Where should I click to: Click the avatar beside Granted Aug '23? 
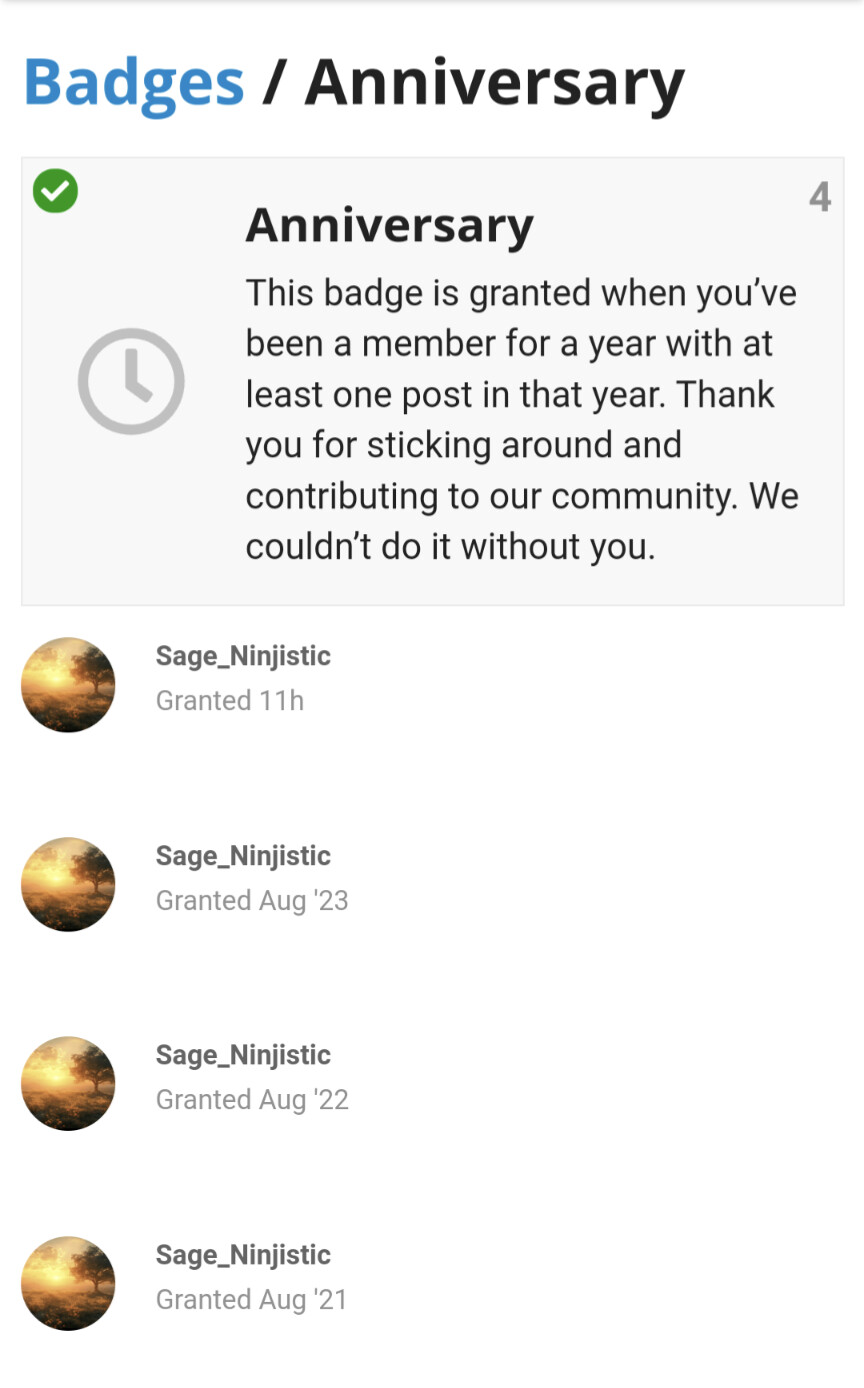68,885
